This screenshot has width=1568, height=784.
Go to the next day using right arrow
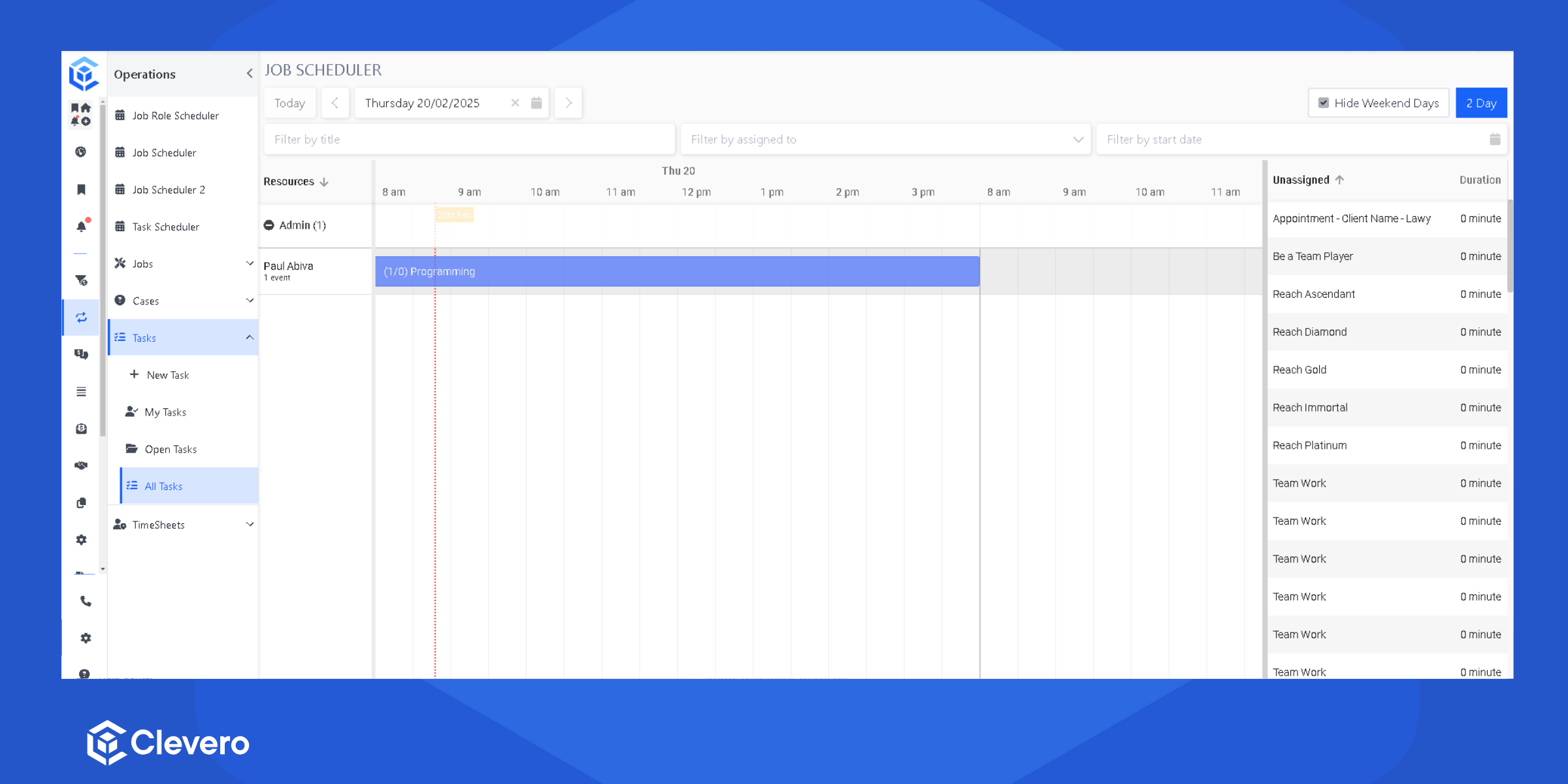(x=568, y=103)
